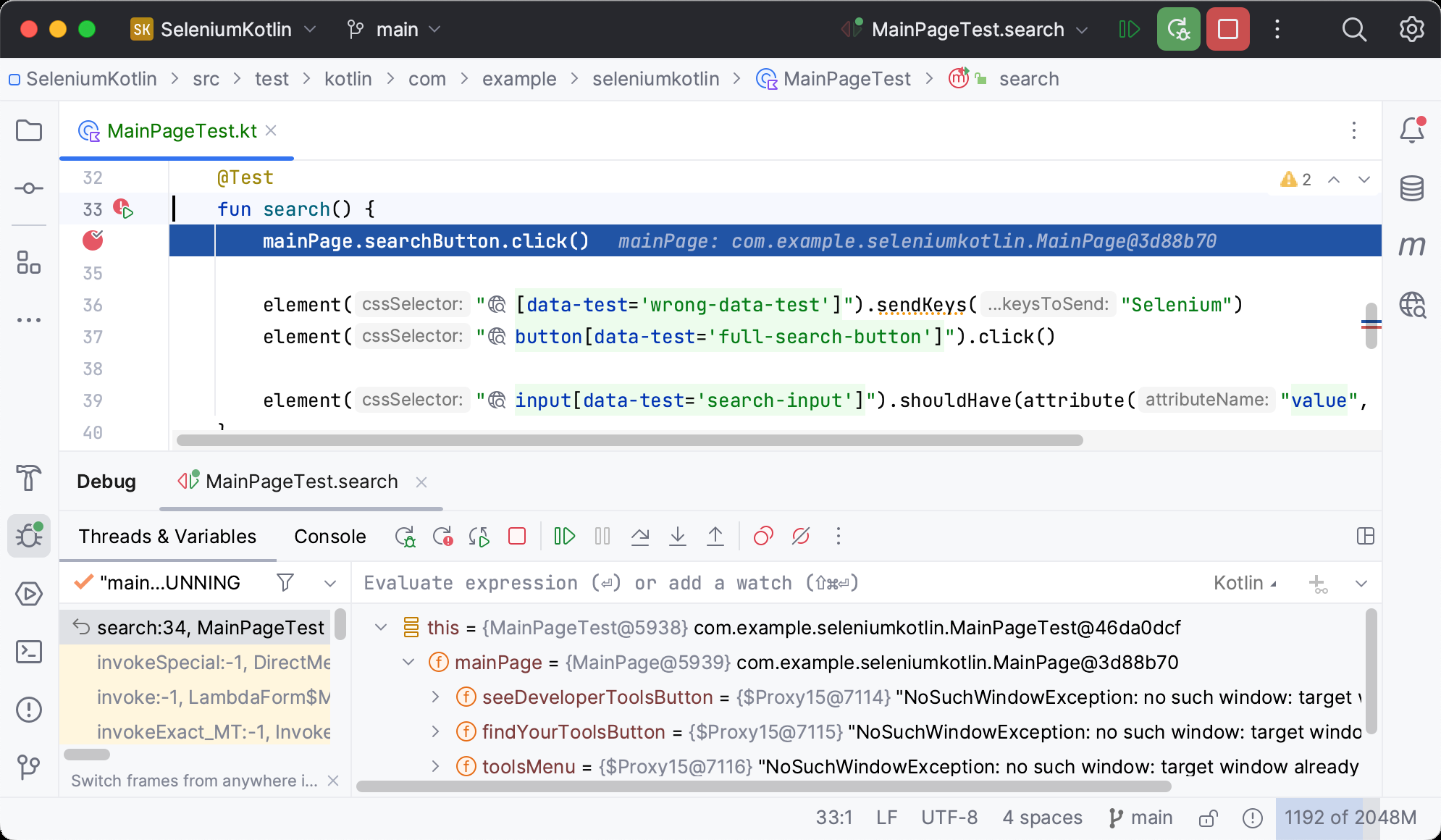Open the main branch dropdown
The image size is (1441, 840).
tap(395, 29)
